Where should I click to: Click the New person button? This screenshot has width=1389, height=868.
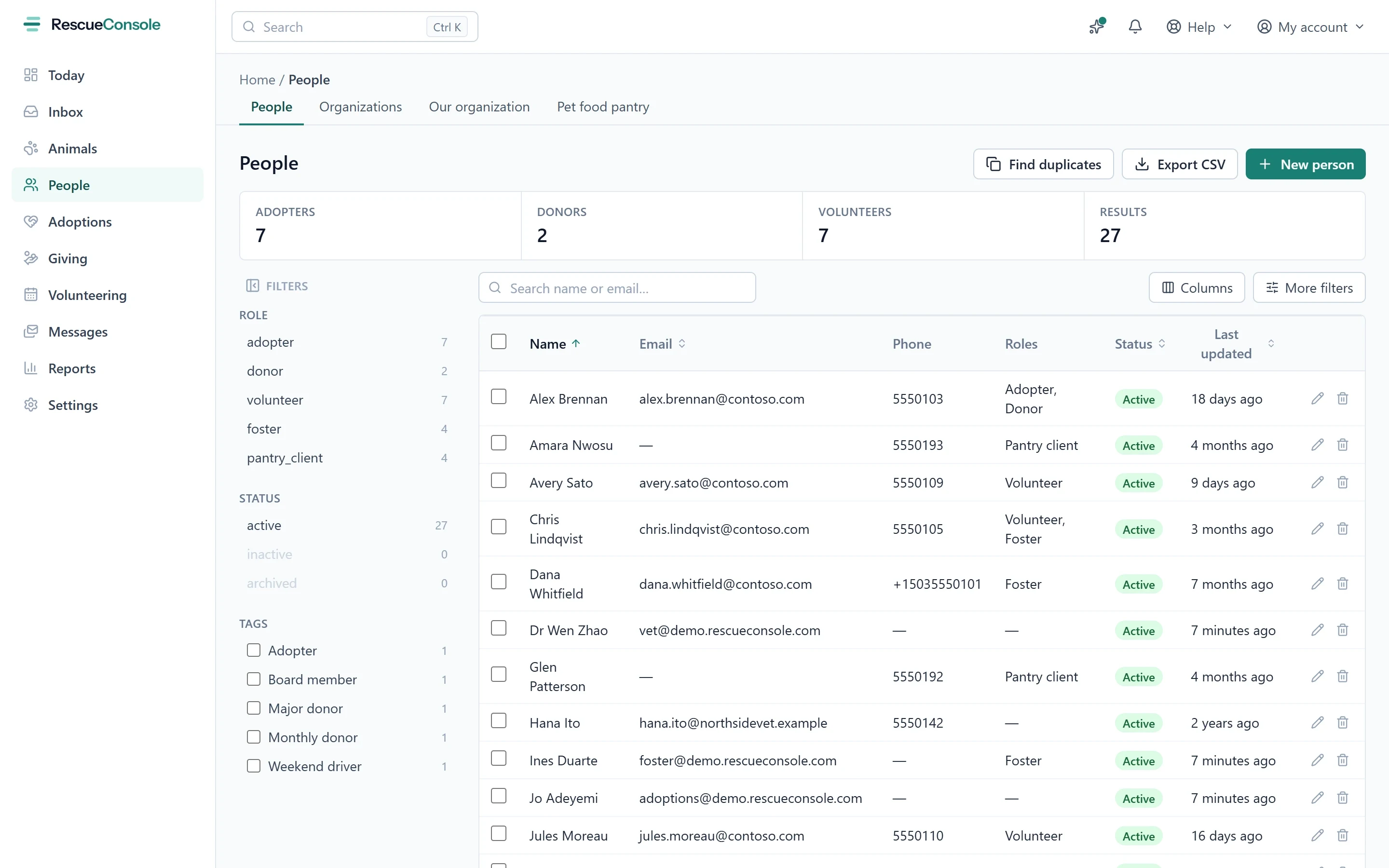click(x=1305, y=164)
